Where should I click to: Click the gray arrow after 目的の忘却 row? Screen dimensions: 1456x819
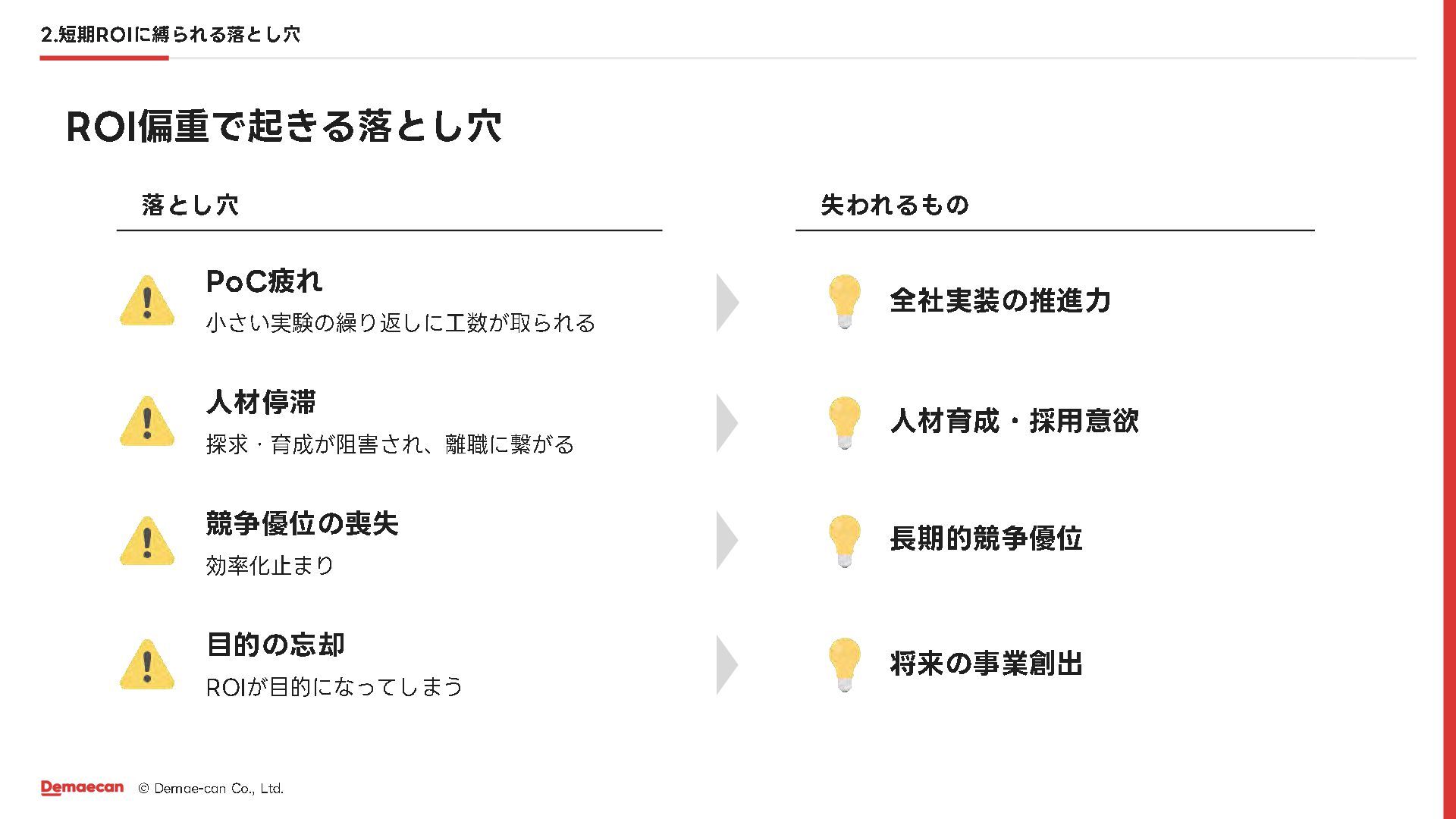pyautogui.click(x=726, y=665)
